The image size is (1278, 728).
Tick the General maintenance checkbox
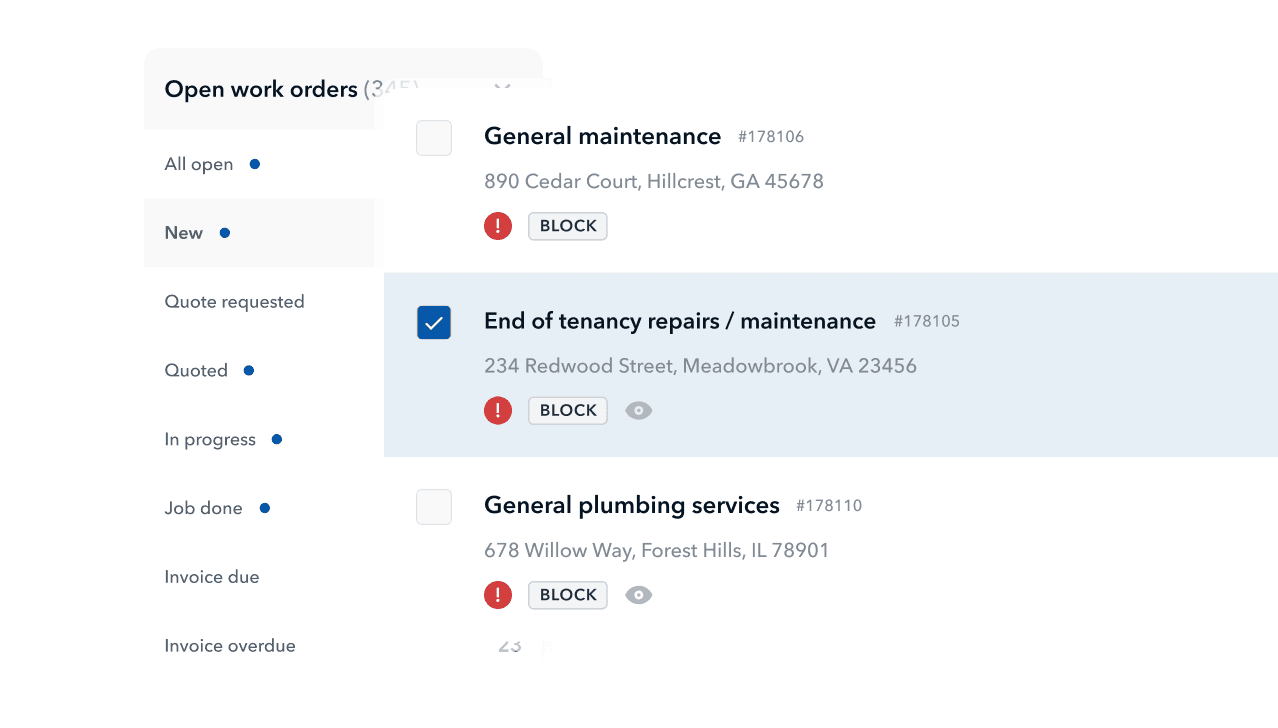pyautogui.click(x=434, y=138)
